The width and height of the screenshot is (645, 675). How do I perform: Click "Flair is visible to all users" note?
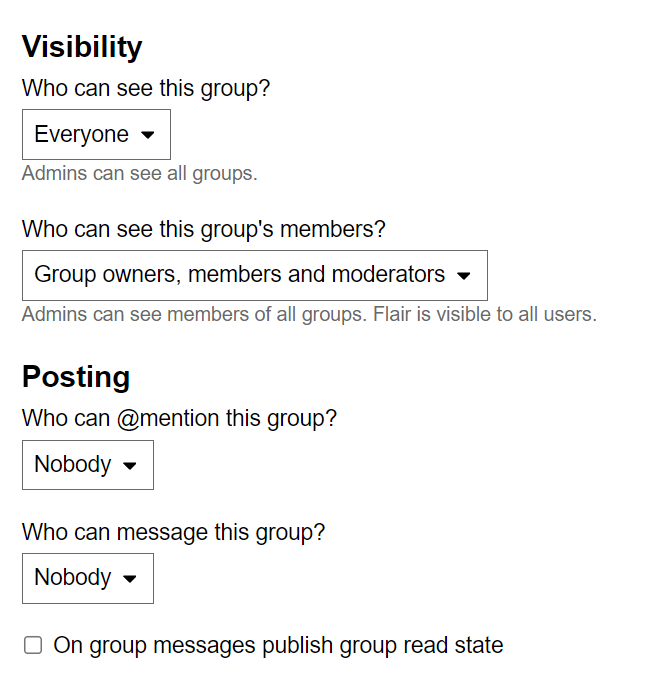(x=485, y=315)
